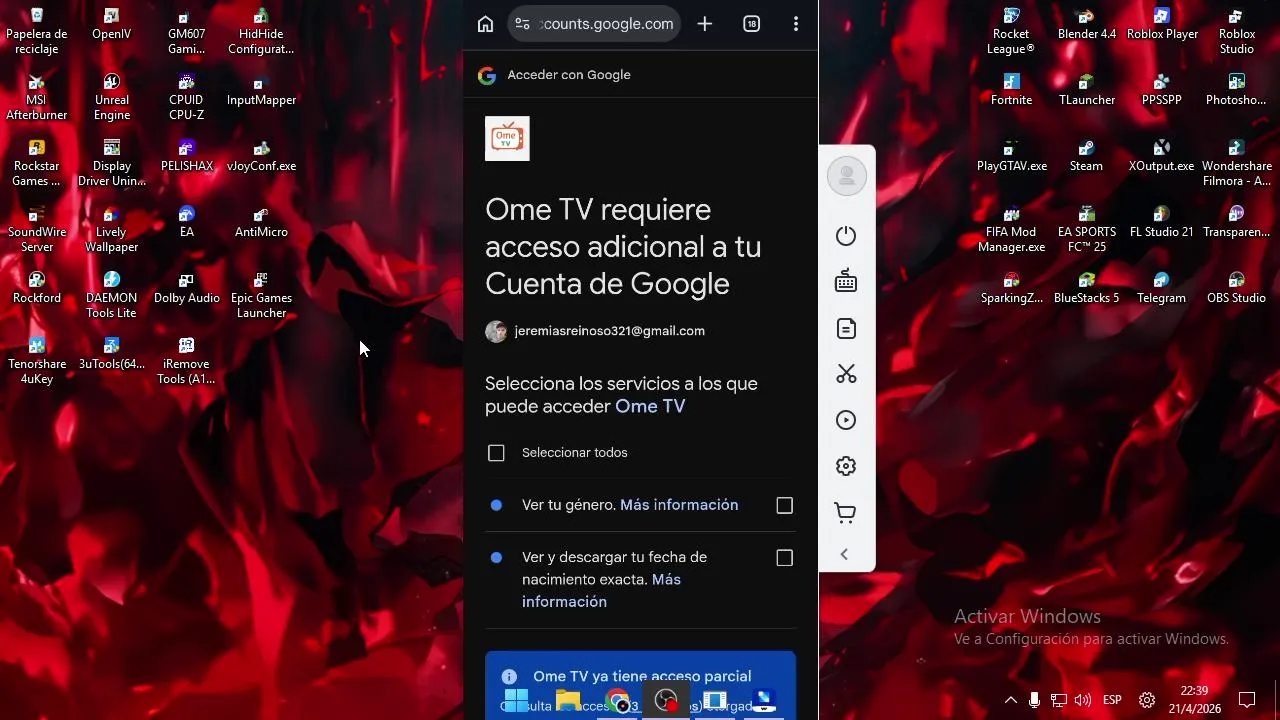Open File Explorer from the taskbar
Screen dimensions: 1280x720
click(568, 702)
